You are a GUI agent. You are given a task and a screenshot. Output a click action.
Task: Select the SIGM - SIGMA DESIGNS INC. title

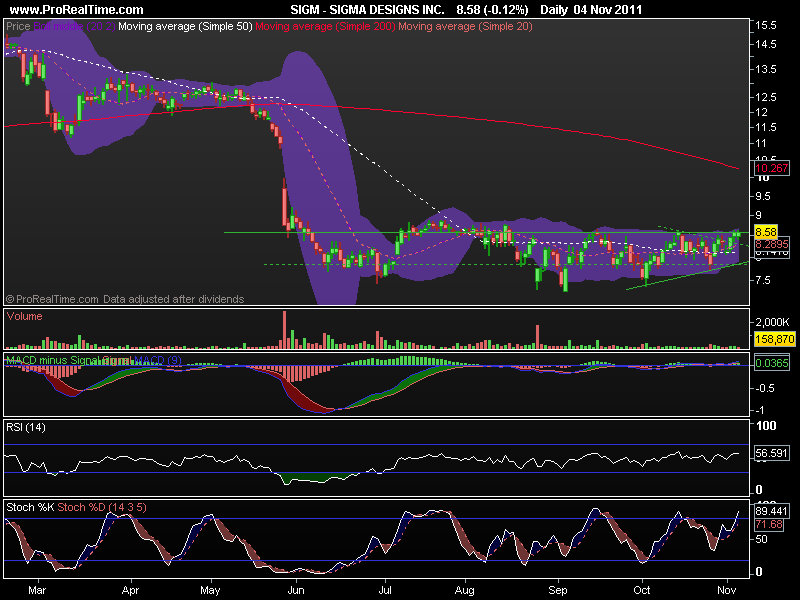click(x=367, y=10)
